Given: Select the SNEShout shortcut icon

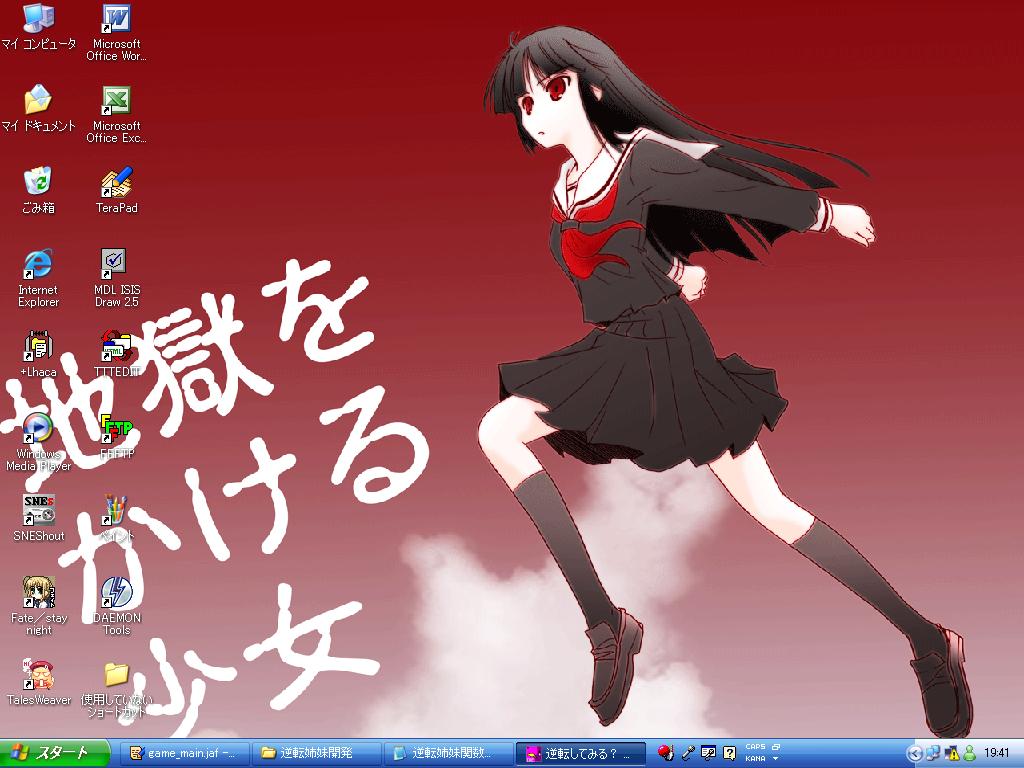Looking at the screenshot, I should click(x=38, y=519).
